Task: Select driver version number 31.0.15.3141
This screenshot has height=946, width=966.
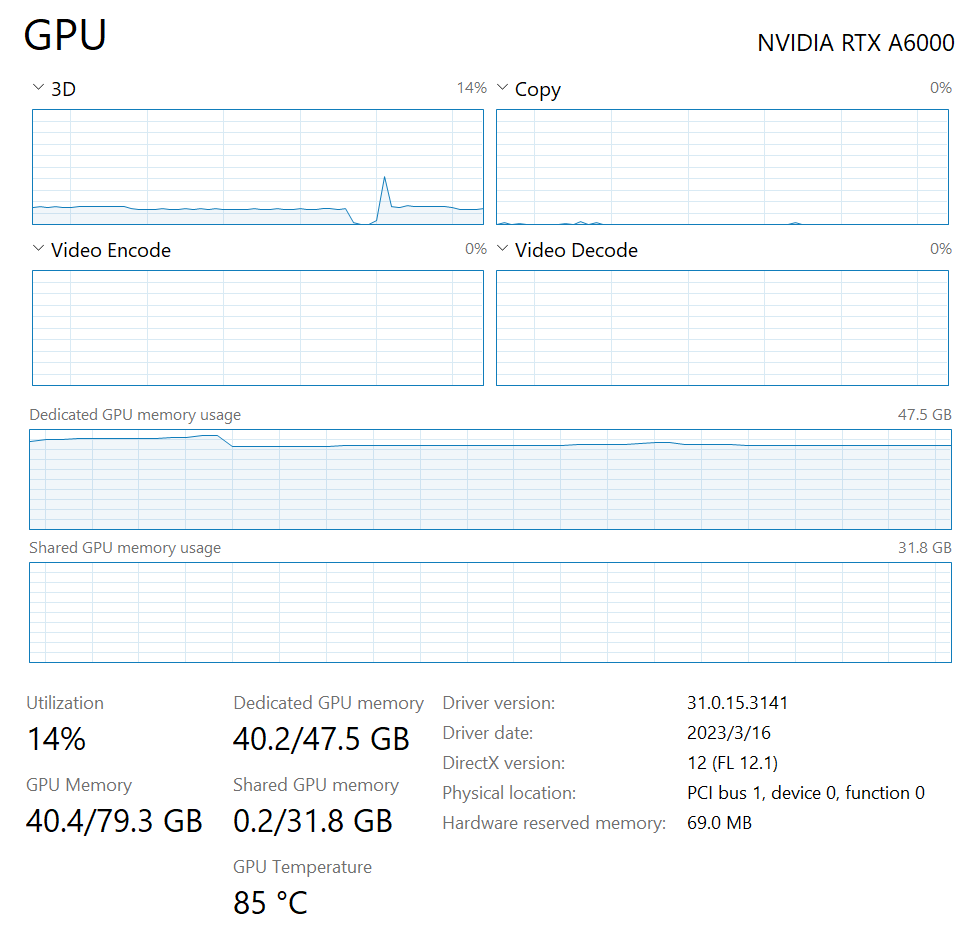Action: click(x=738, y=703)
